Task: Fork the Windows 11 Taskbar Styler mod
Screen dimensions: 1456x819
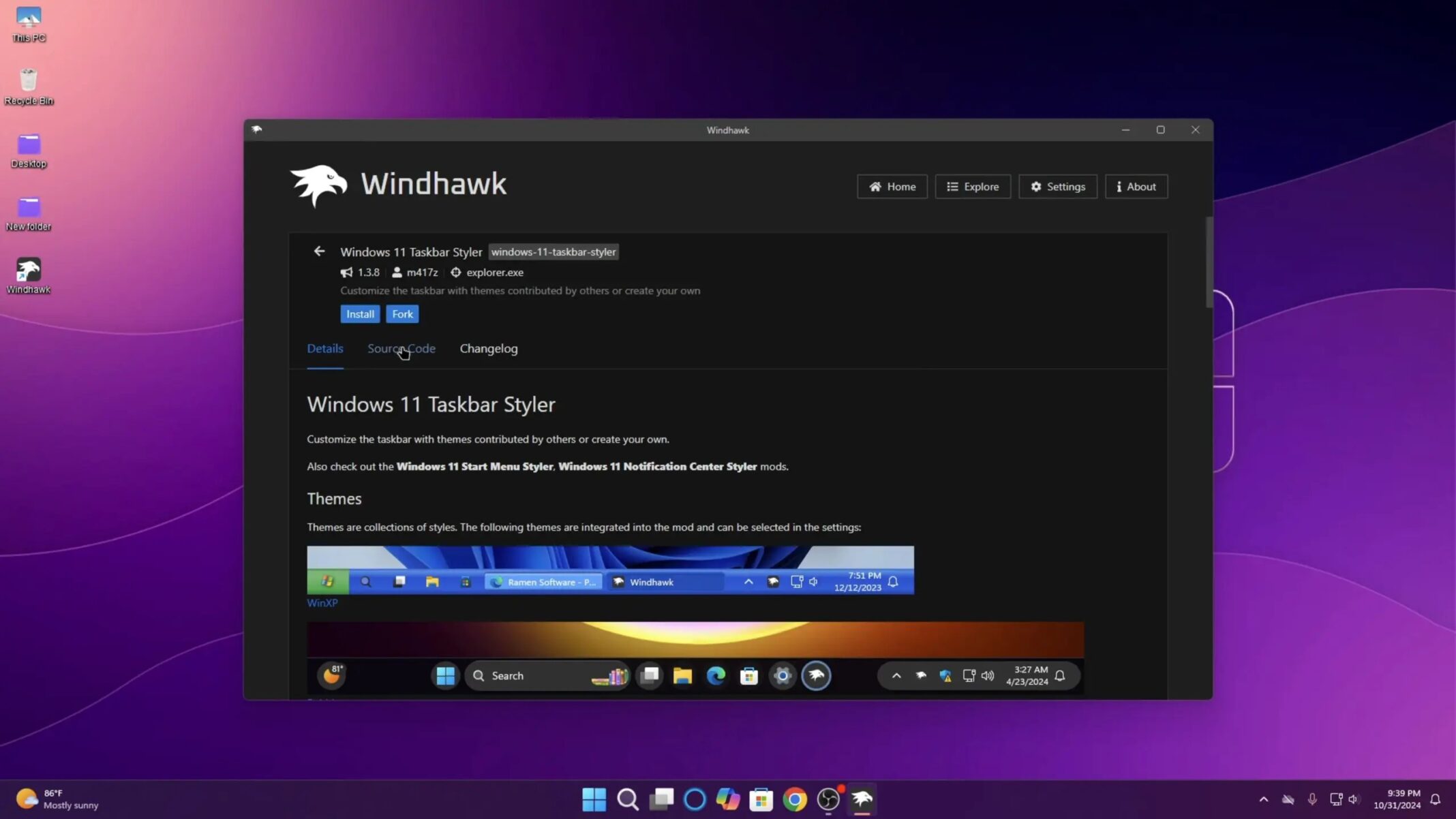Action: [402, 313]
